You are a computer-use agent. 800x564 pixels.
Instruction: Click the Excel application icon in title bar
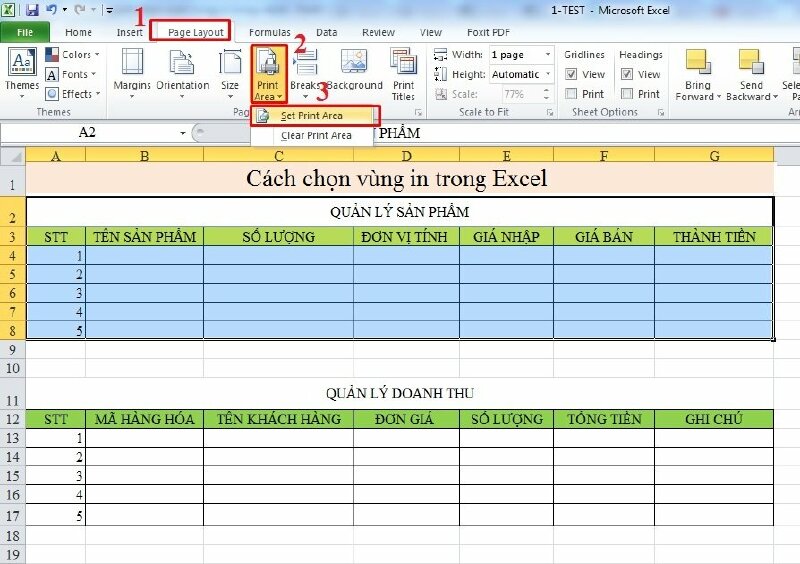tap(8, 9)
